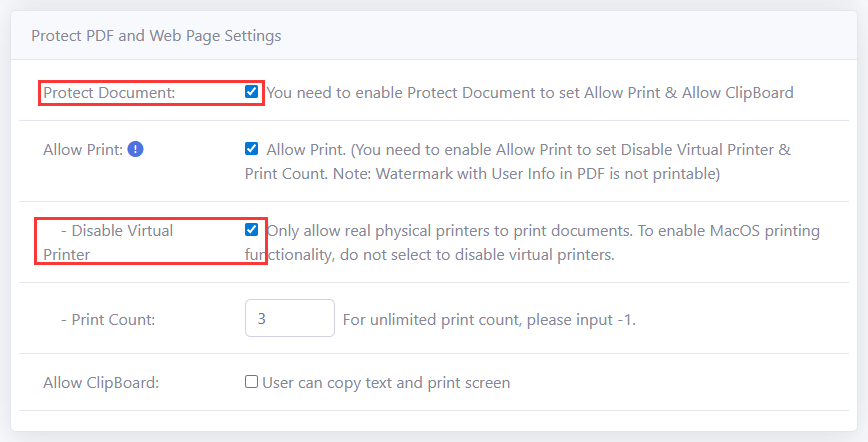Screen dimensions: 868x442
Task: Click the Protect Document label
Action: click(109, 93)
